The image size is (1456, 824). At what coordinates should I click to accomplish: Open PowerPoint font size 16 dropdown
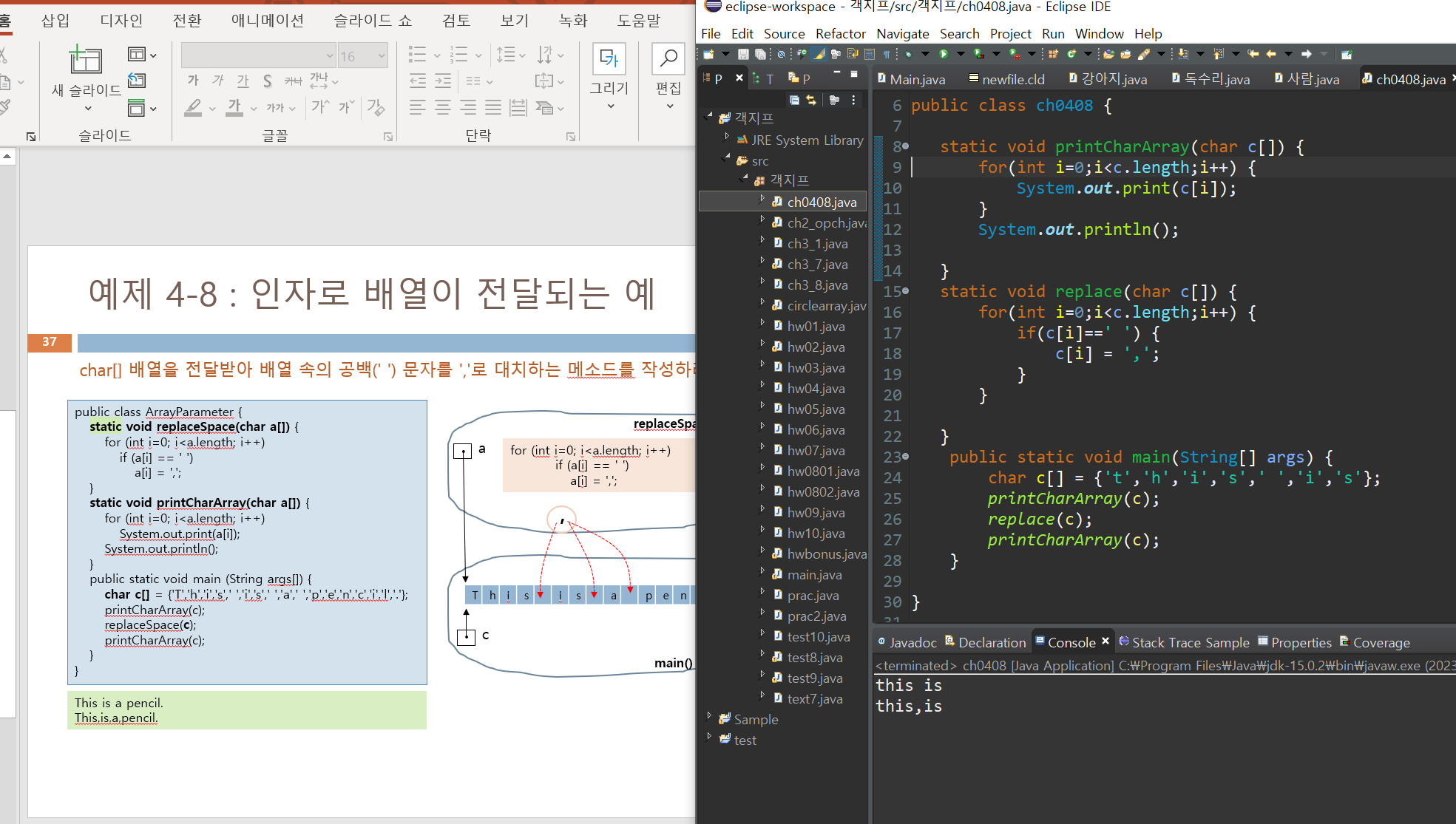381,55
